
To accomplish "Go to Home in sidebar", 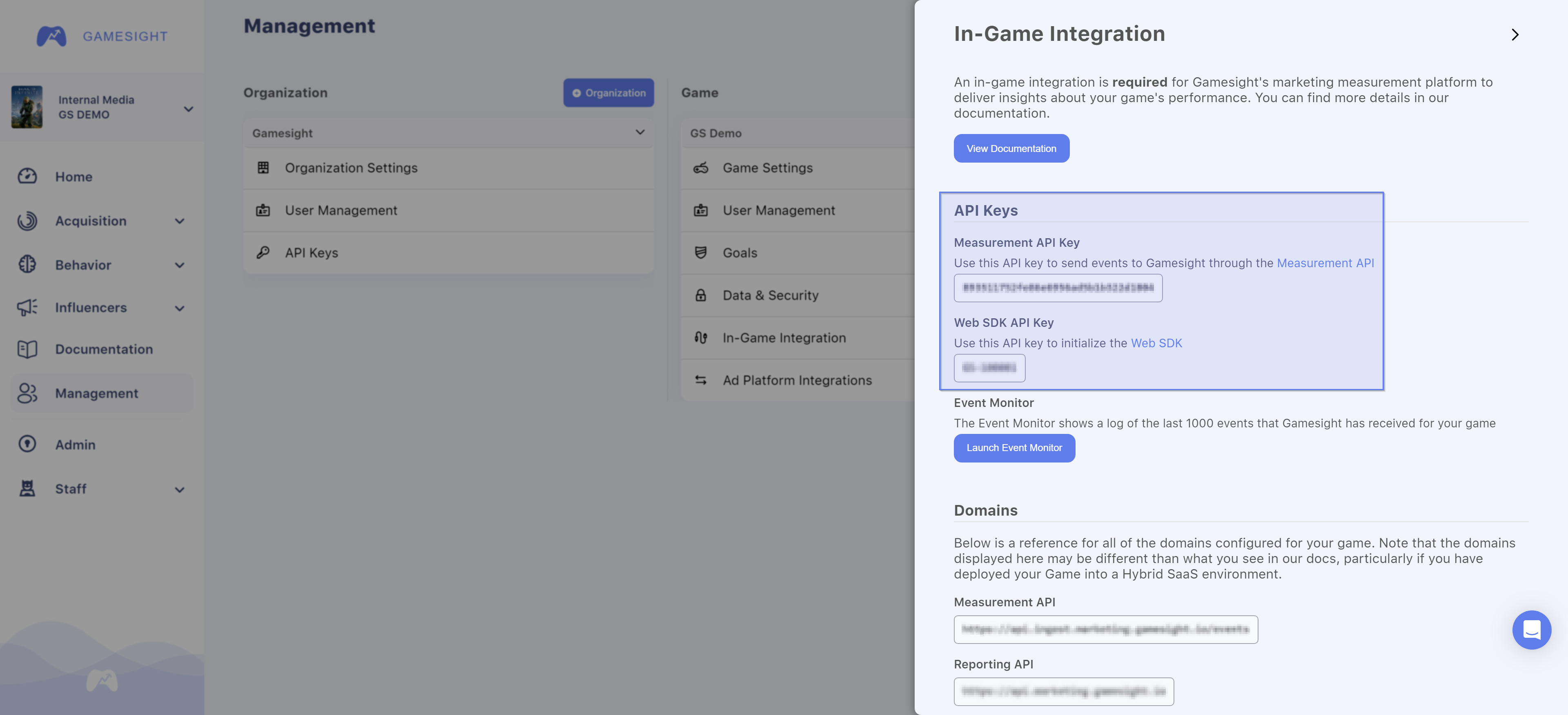I will (x=73, y=177).
